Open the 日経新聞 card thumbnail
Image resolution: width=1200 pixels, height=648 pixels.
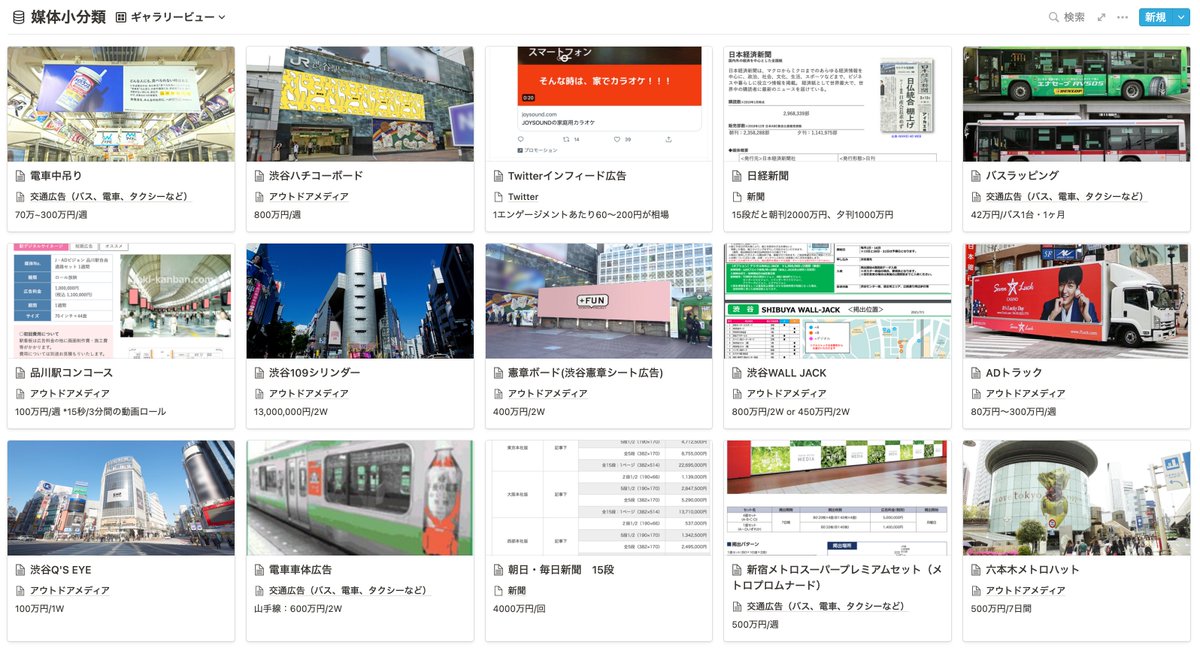coord(838,104)
